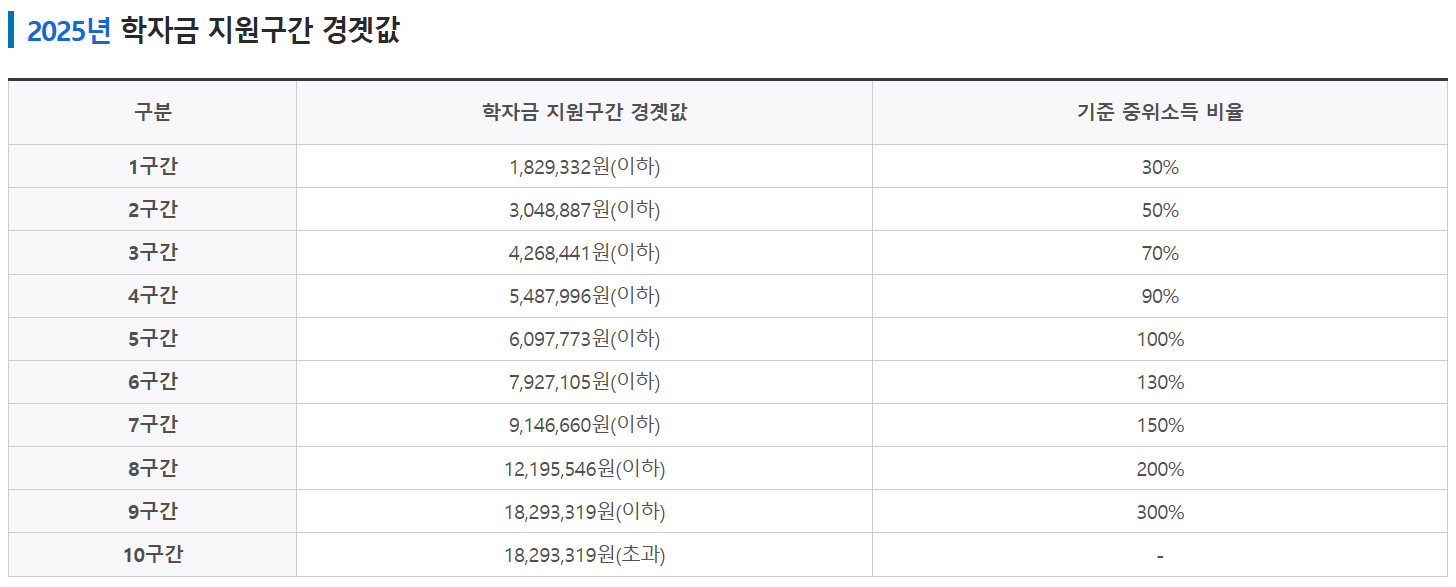Select the value 9,146,660원(이하)
1456x587 pixels.
pyautogui.click(x=584, y=425)
